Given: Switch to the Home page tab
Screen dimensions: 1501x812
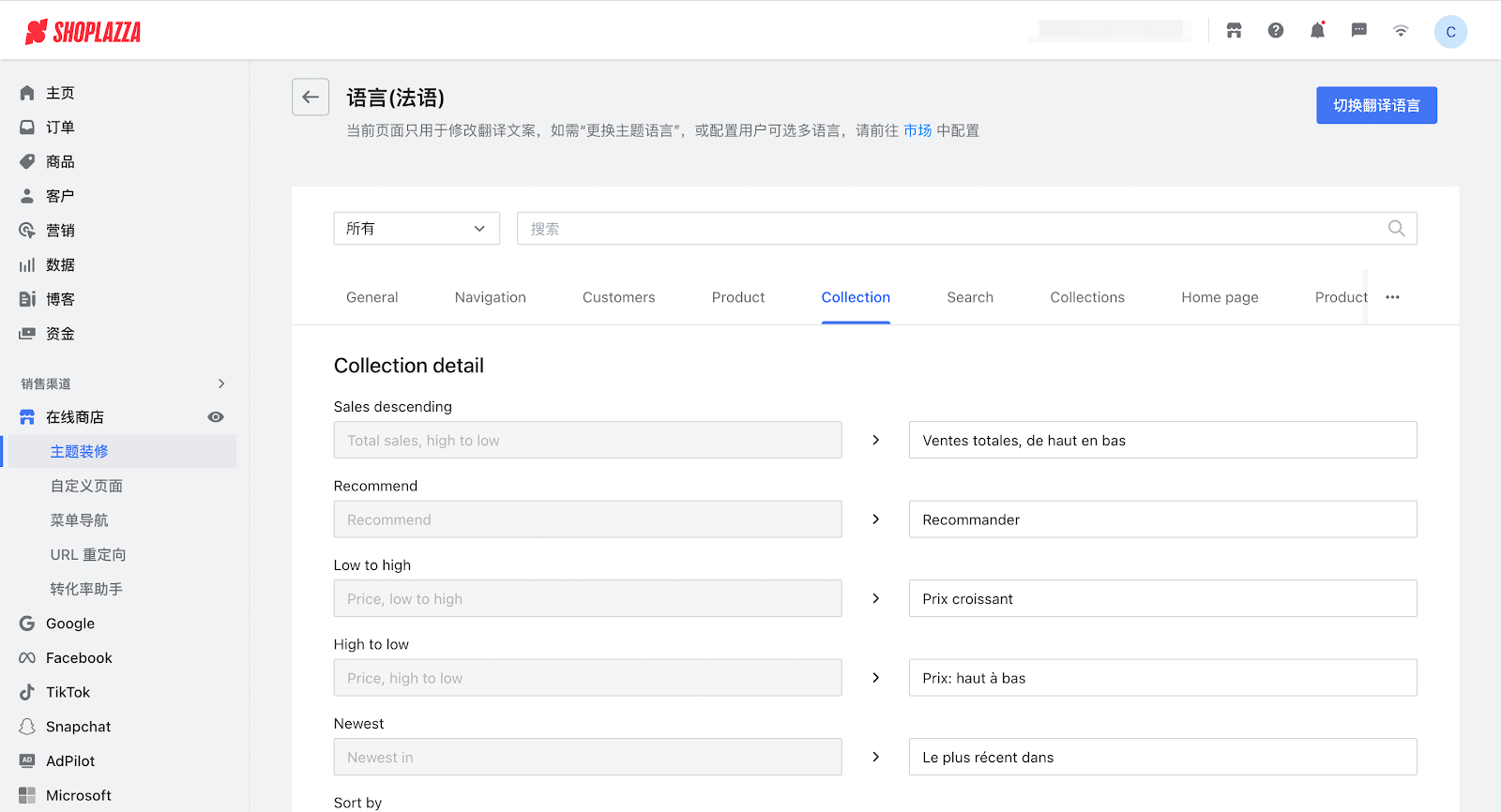Looking at the screenshot, I should click(x=1220, y=297).
